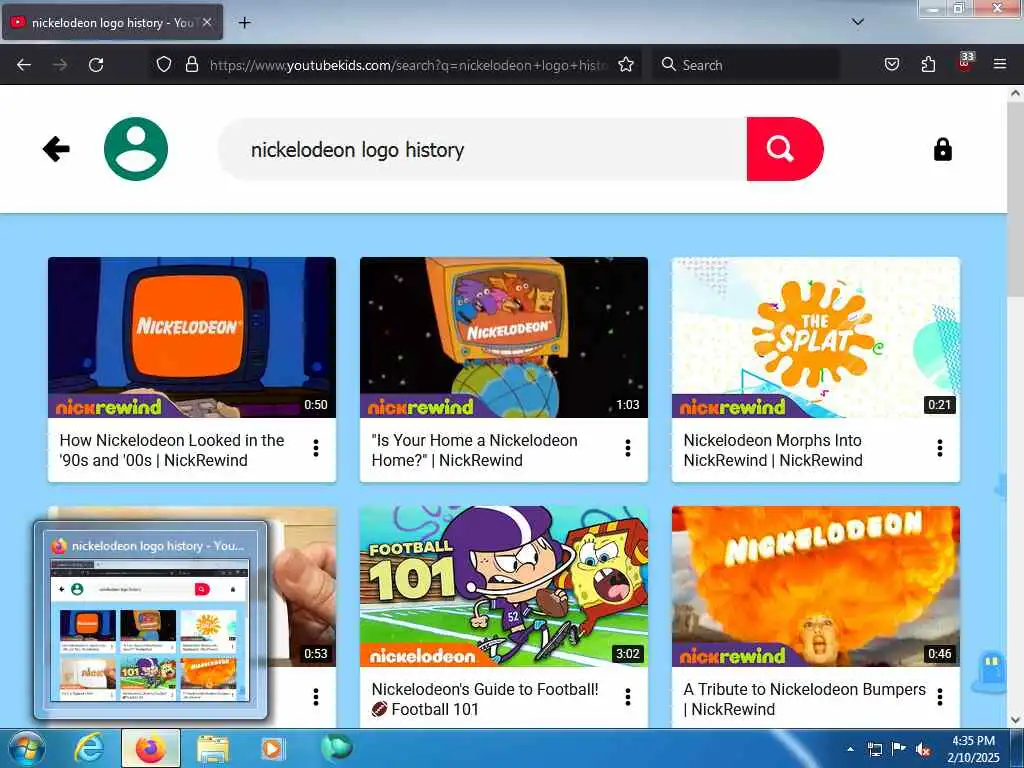Screen dimensions: 1024x768
Task: Open title Nickelodeon Morphs Into NickRewind
Action: 773,450
